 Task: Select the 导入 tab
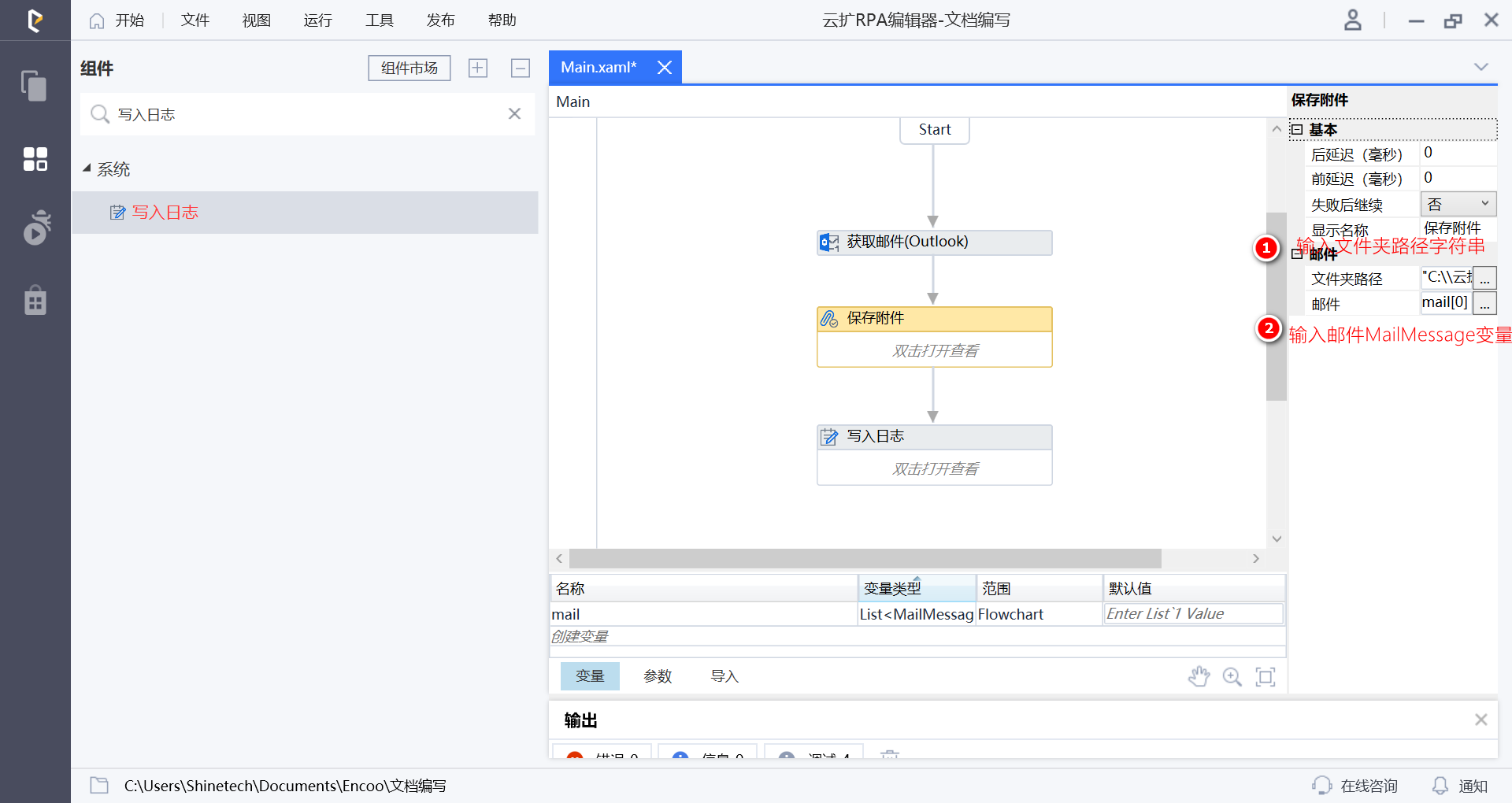coord(724,676)
